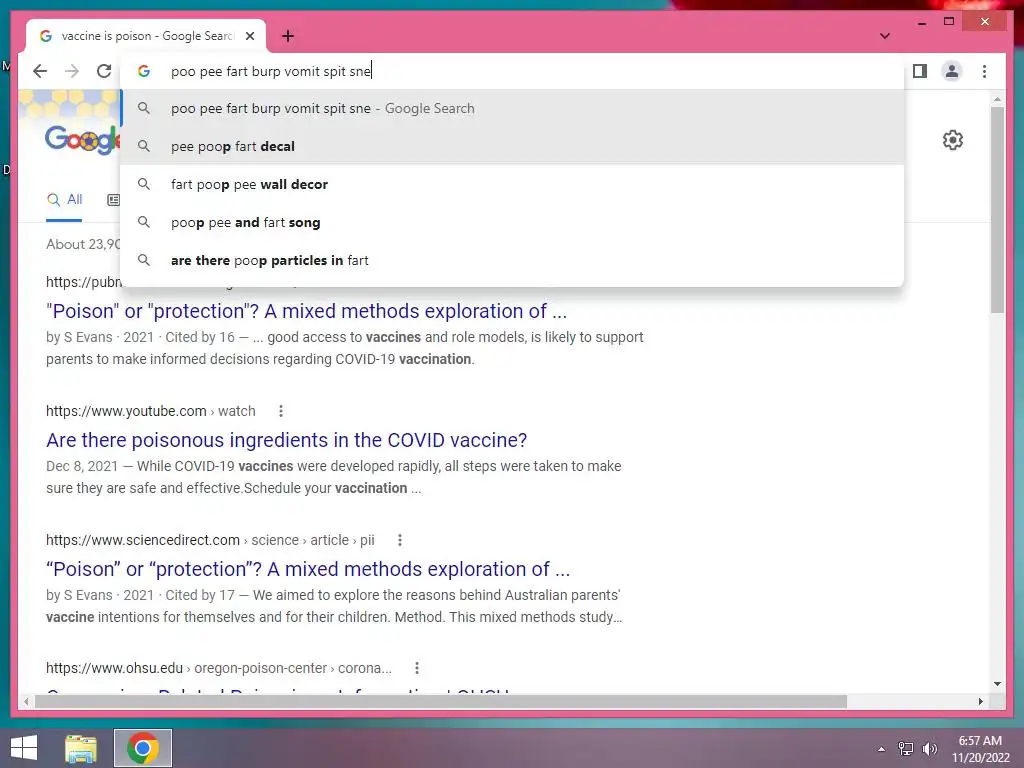This screenshot has width=1024, height=768.
Task: Click the https://www.youtube.com URL text
Action: point(126,411)
